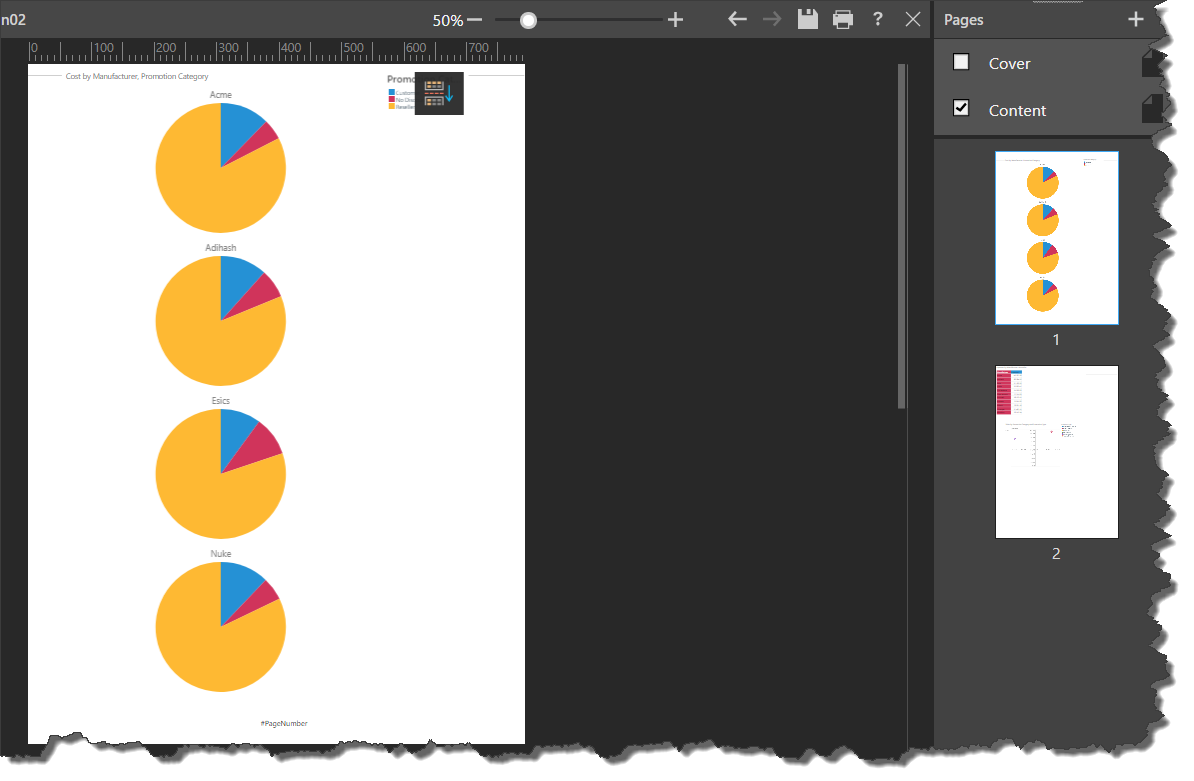Click the page icon beside the Content row
1194x781 pixels.
pos(1152,109)
